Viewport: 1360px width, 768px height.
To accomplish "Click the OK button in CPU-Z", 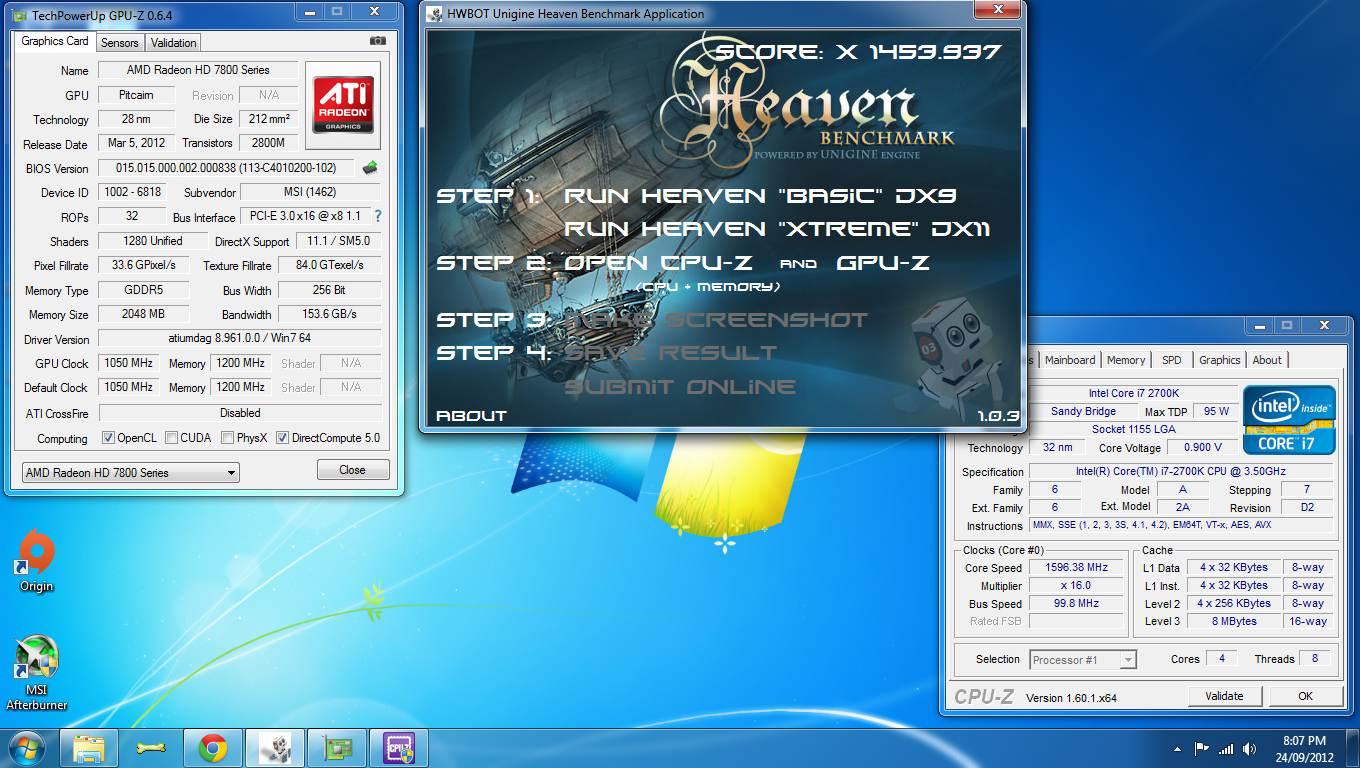I will click(1305, 696).
